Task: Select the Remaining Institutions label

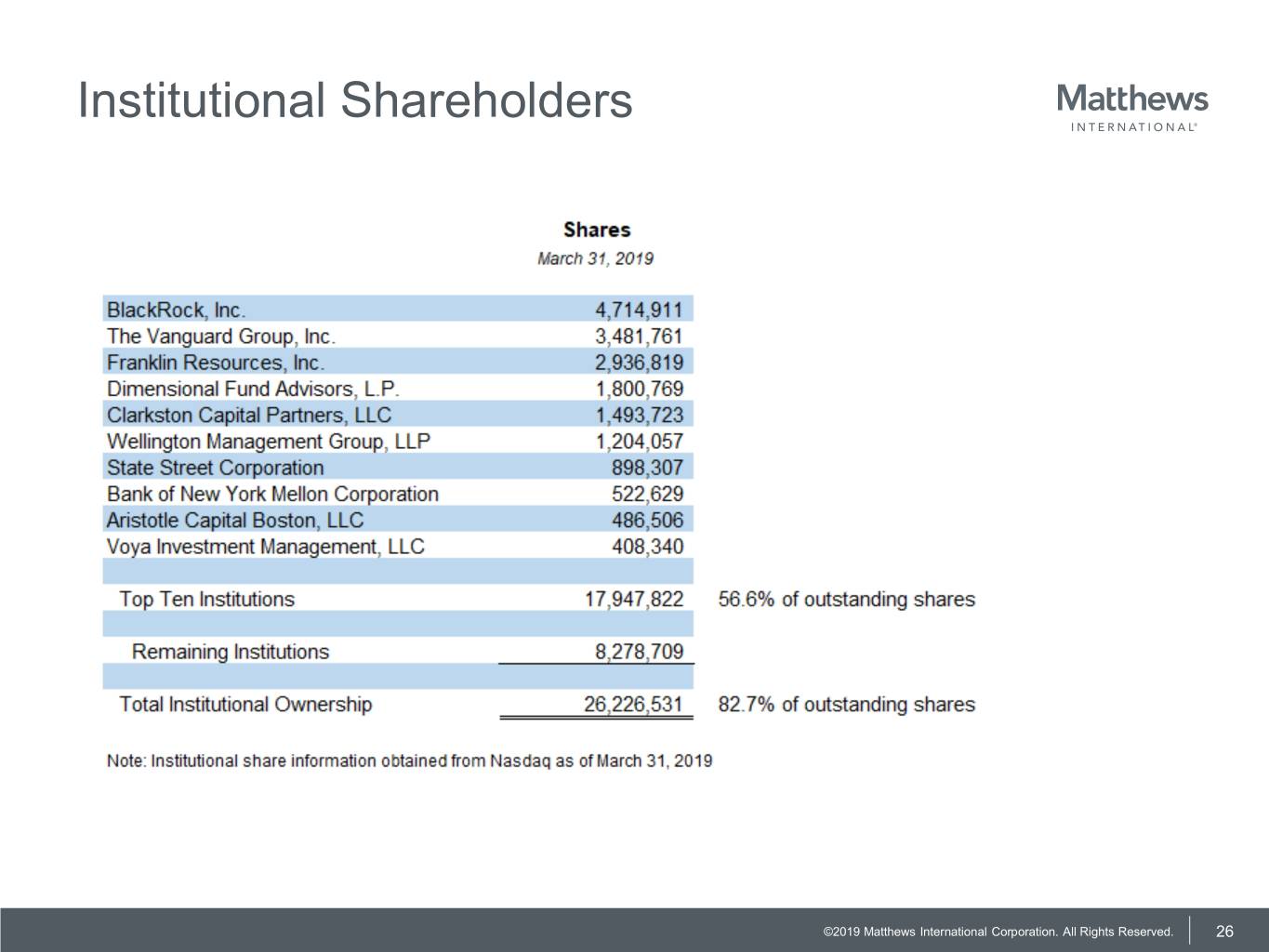Action: (x=231, y=652)
